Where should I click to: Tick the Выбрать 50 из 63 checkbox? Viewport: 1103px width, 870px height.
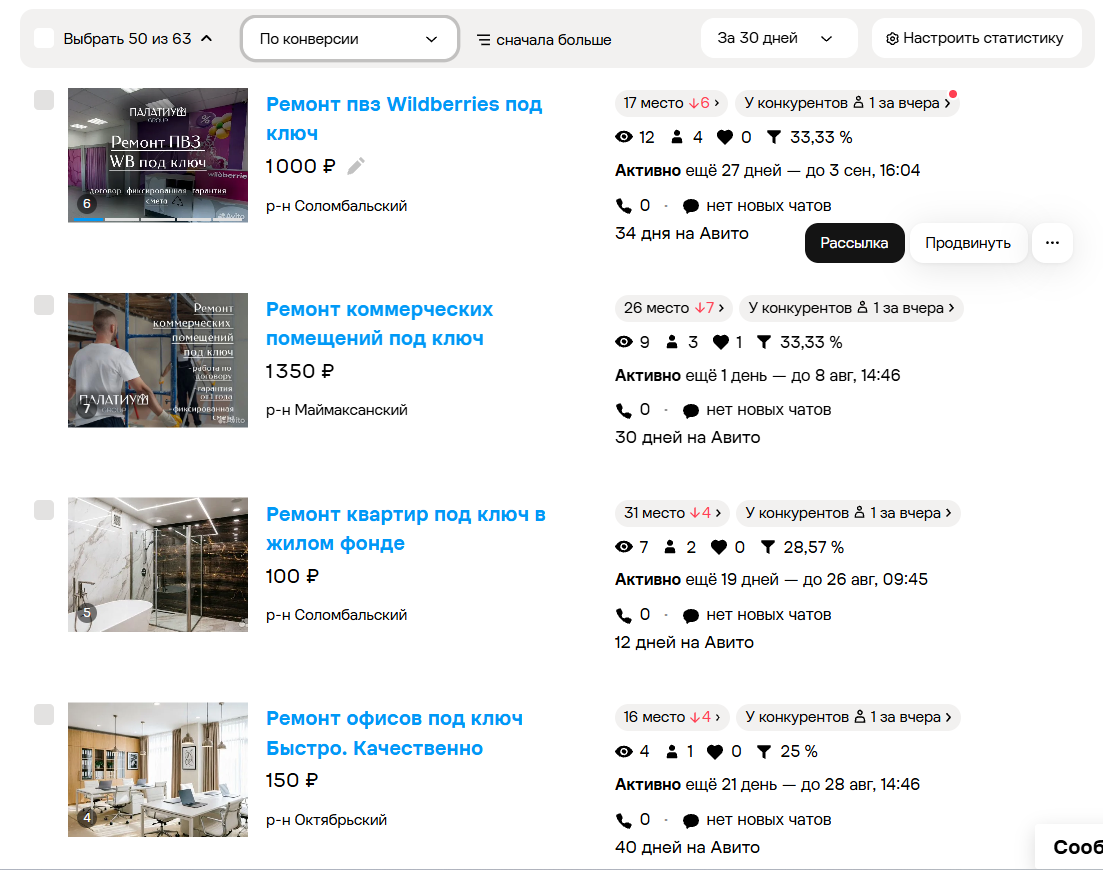(44, 38)
